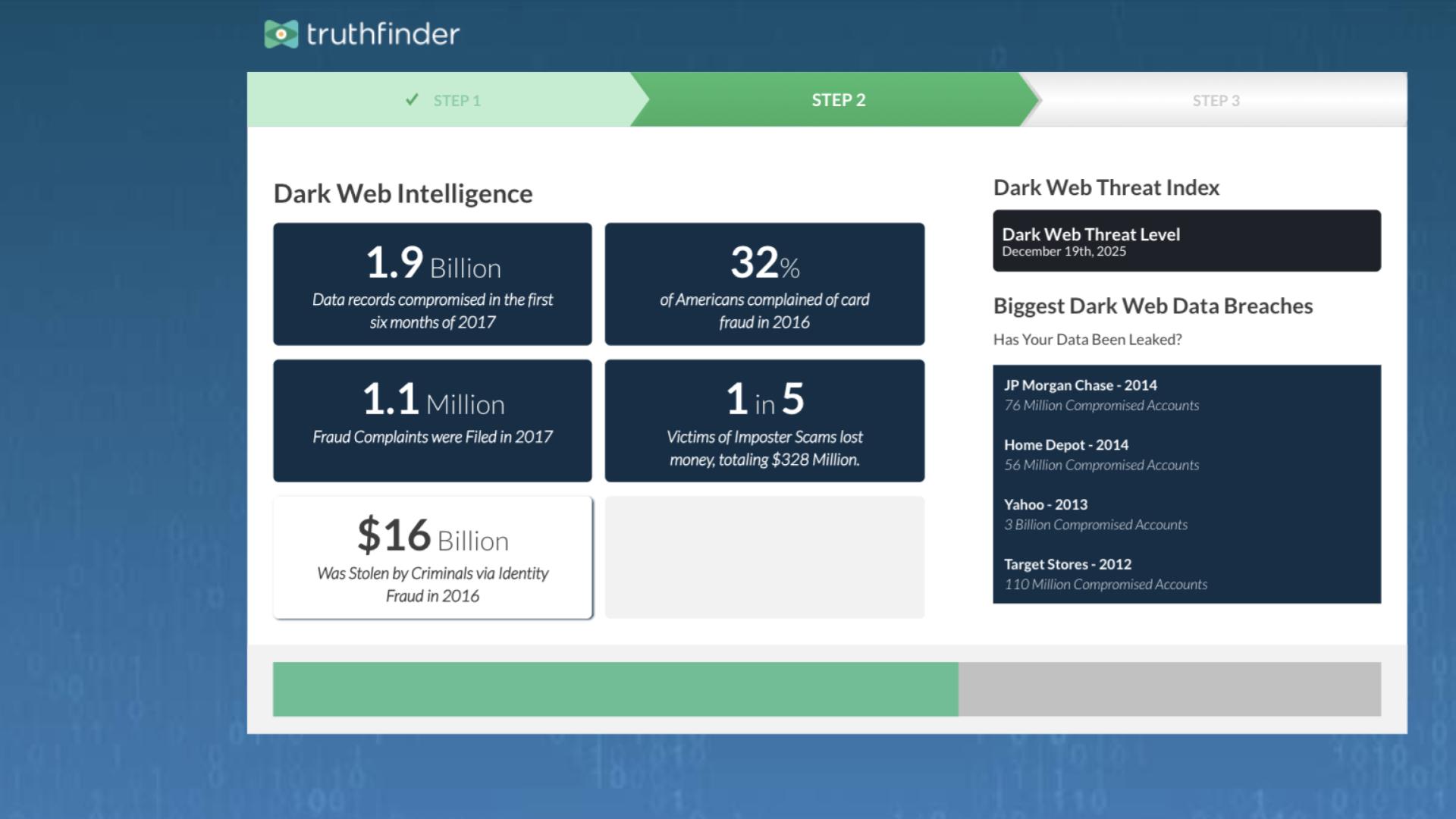Image resolution: width=1456 pixels, height=819 pixels.
Task: Select the JP Morgan Chase - 2014 entry
Action: pos(1081,385)
